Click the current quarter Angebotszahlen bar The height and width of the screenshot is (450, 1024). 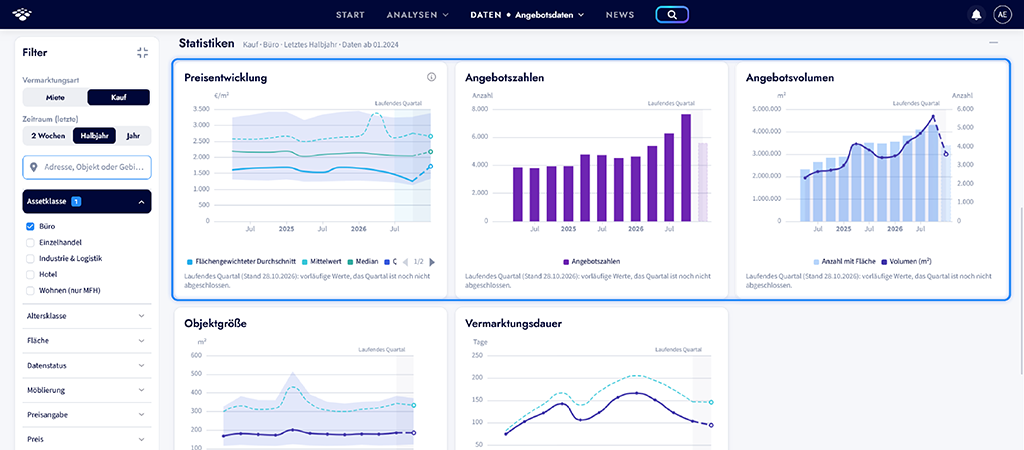click(703, 182)
